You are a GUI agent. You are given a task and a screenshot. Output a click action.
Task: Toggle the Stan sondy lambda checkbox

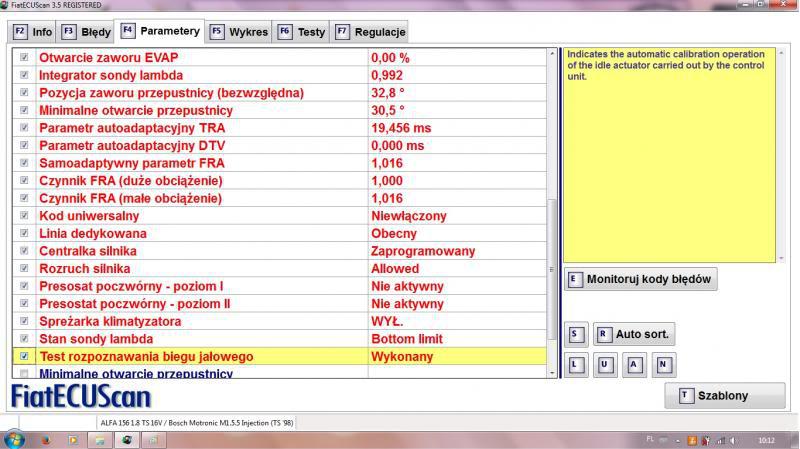coord(25,338)
